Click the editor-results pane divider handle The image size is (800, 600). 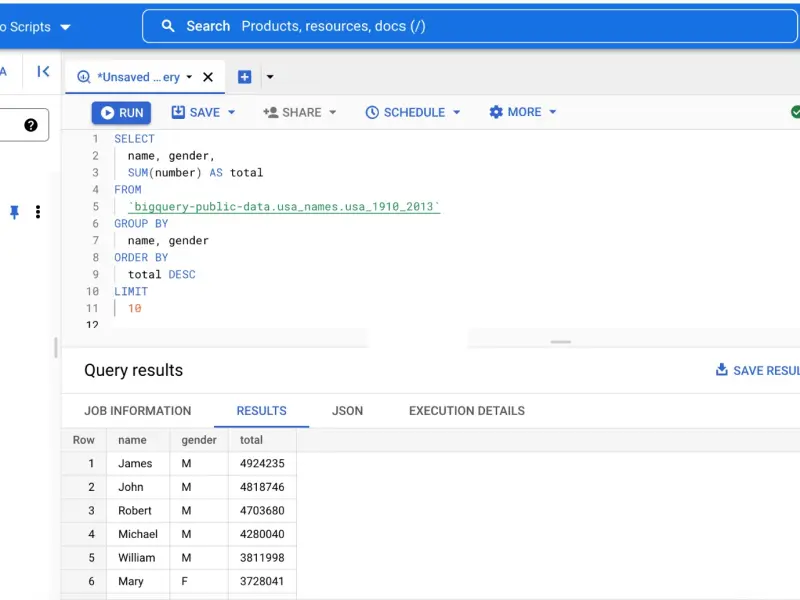pyautogui.click(x=561, y=342)
